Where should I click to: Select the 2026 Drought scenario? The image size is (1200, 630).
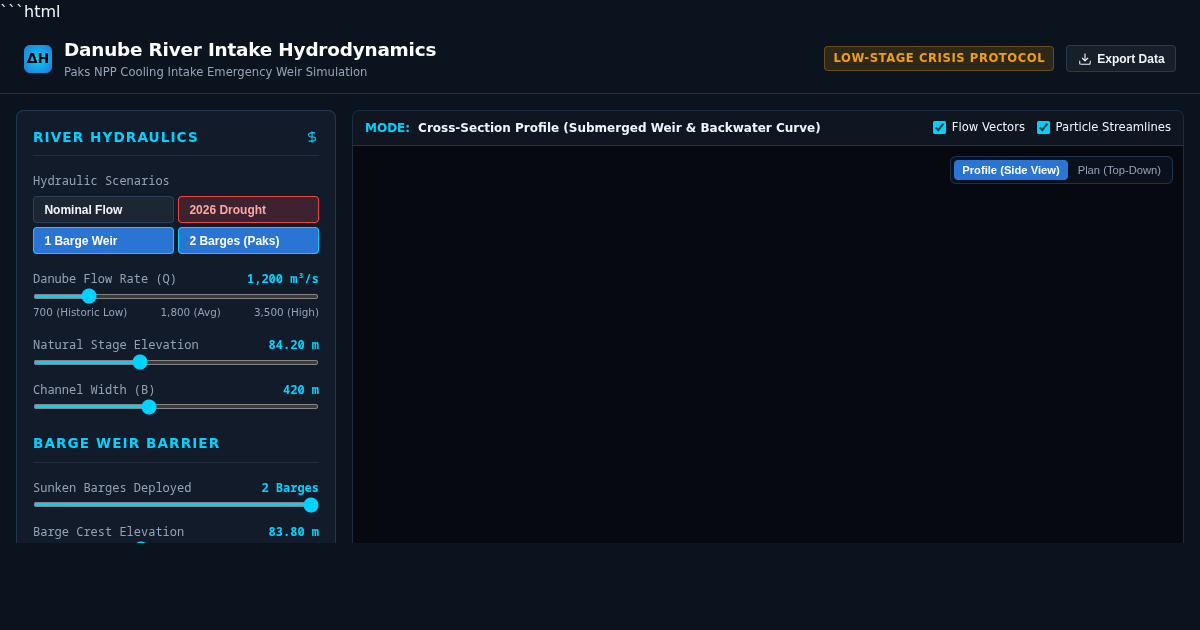248,210
